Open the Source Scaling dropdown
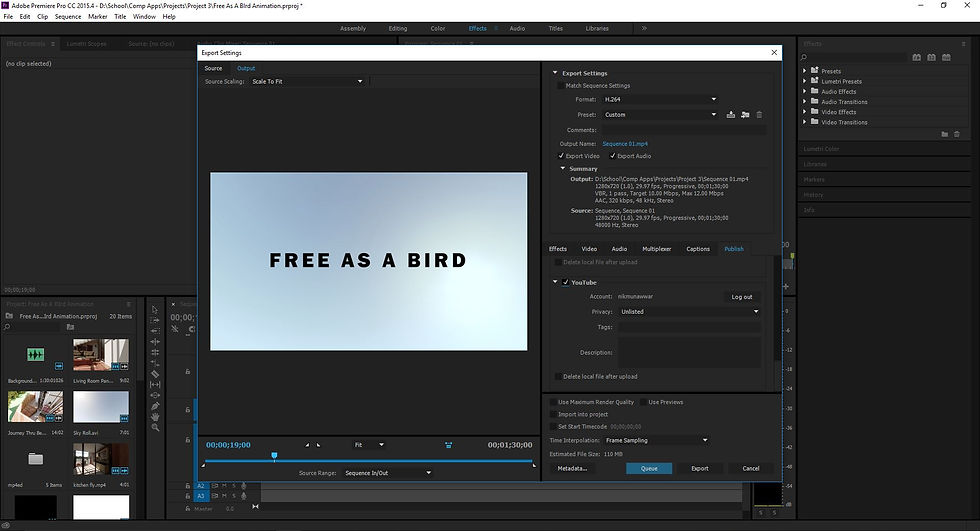Screen dimensions: 980x531 307,82
